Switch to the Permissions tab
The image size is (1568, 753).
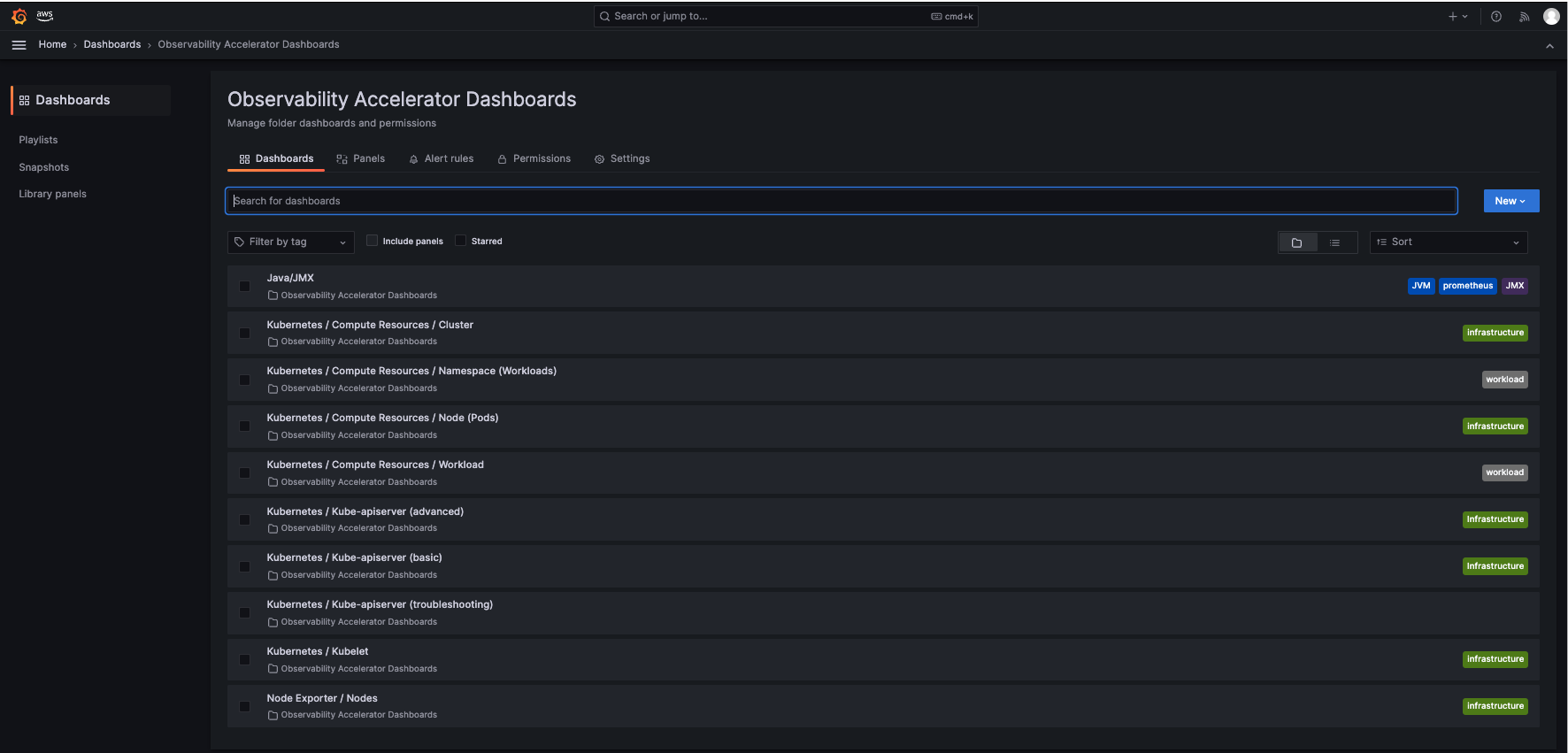click(534, 158)
